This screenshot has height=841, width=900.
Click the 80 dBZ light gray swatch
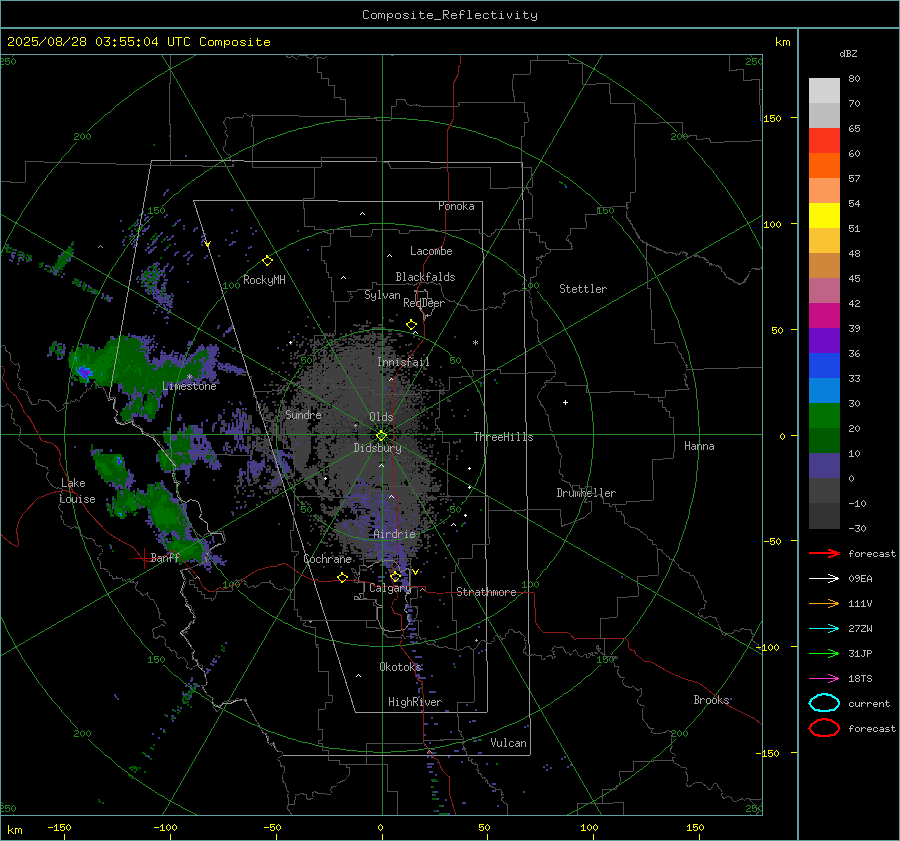(x=824, y=91)
